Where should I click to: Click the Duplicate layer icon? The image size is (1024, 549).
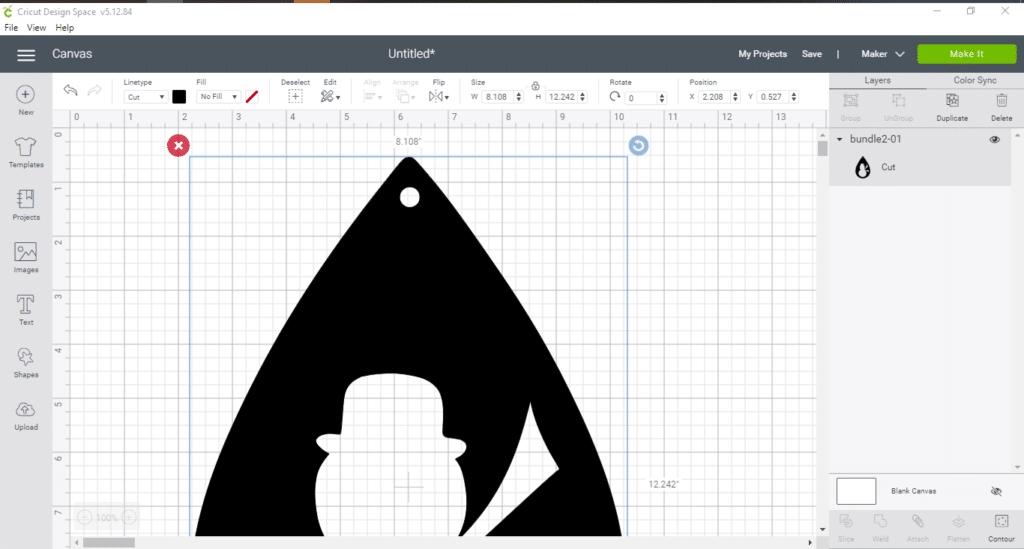coord(952,101)
